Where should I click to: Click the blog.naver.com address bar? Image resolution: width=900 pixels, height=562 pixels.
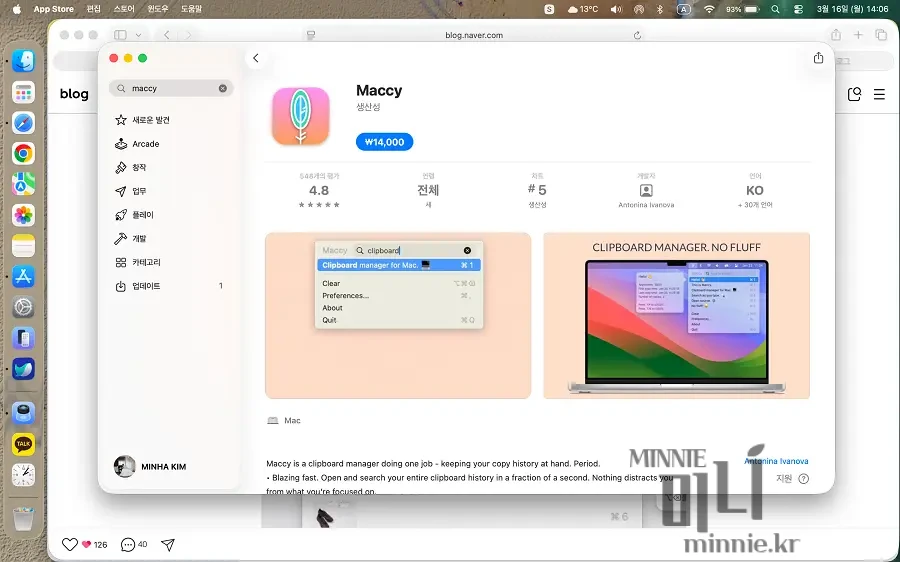474,35
